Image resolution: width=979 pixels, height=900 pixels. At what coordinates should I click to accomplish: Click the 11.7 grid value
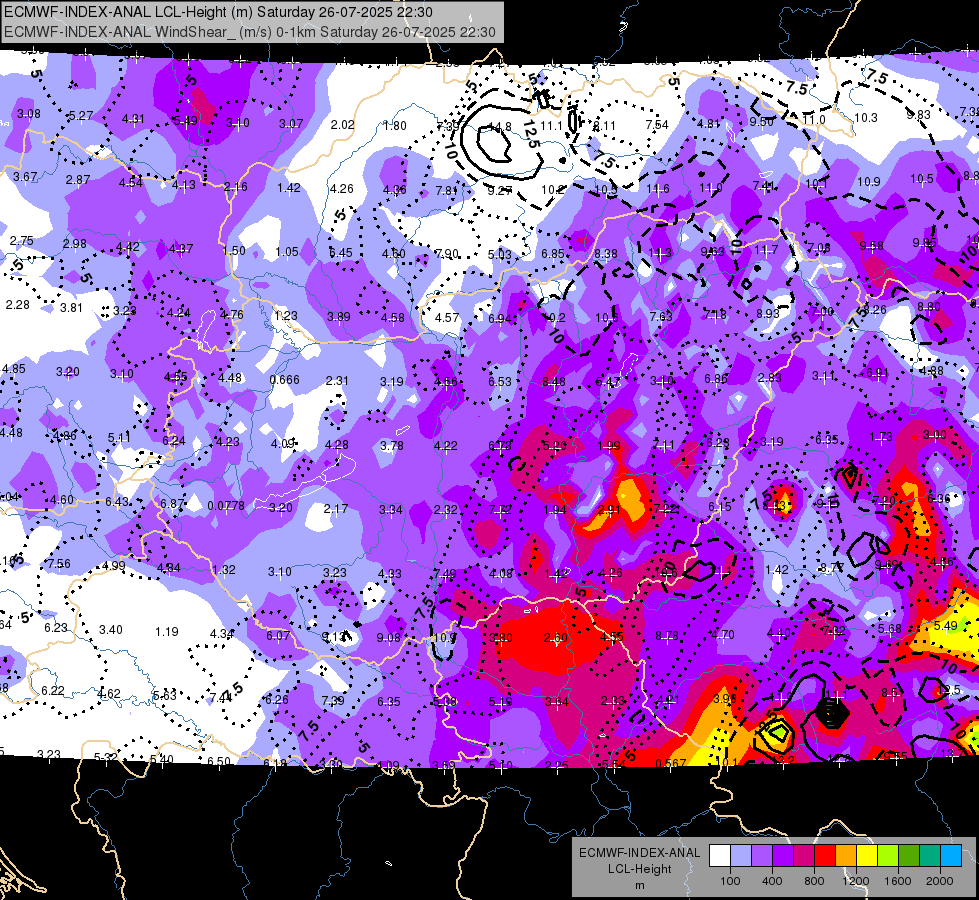click(766, 249)
